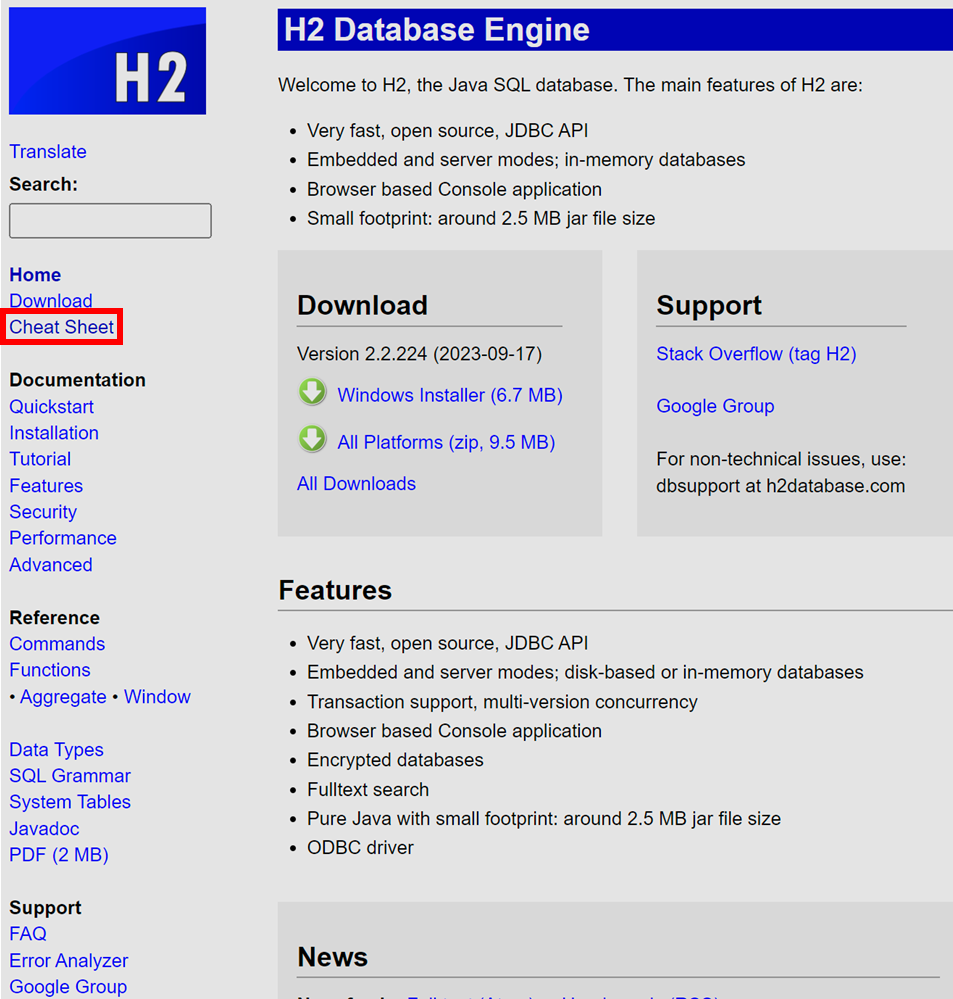Open the SQL Grammar reference
The image size is (953, 999).
click(x=70, y=776)
